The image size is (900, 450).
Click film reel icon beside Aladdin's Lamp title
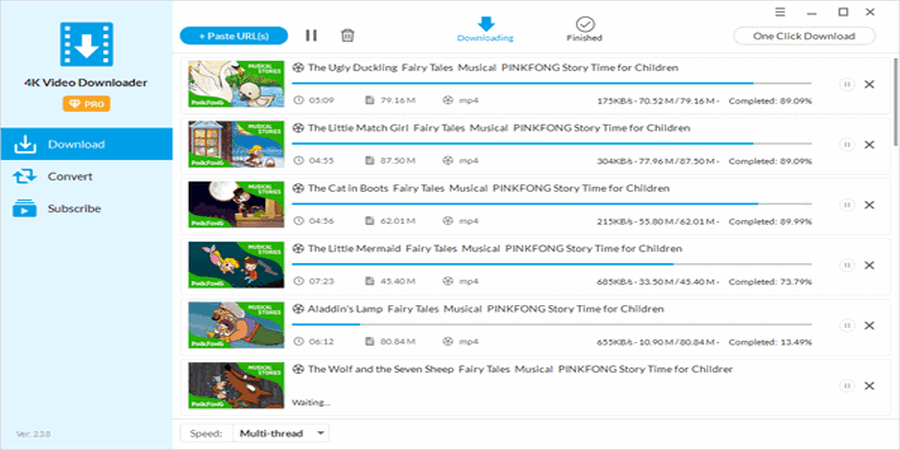(x=298, y=309)
